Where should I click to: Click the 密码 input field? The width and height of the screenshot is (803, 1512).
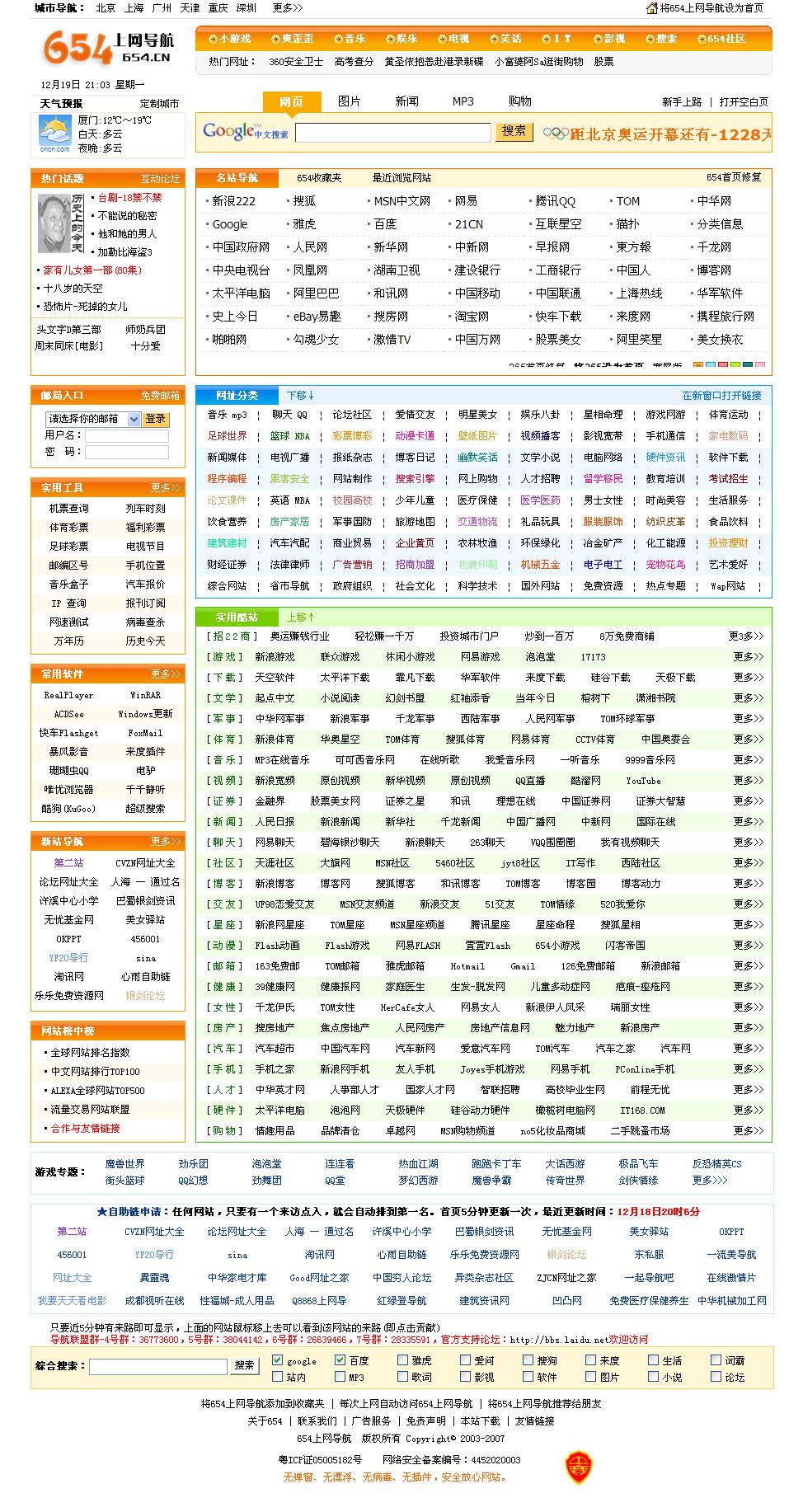point(126,452)
